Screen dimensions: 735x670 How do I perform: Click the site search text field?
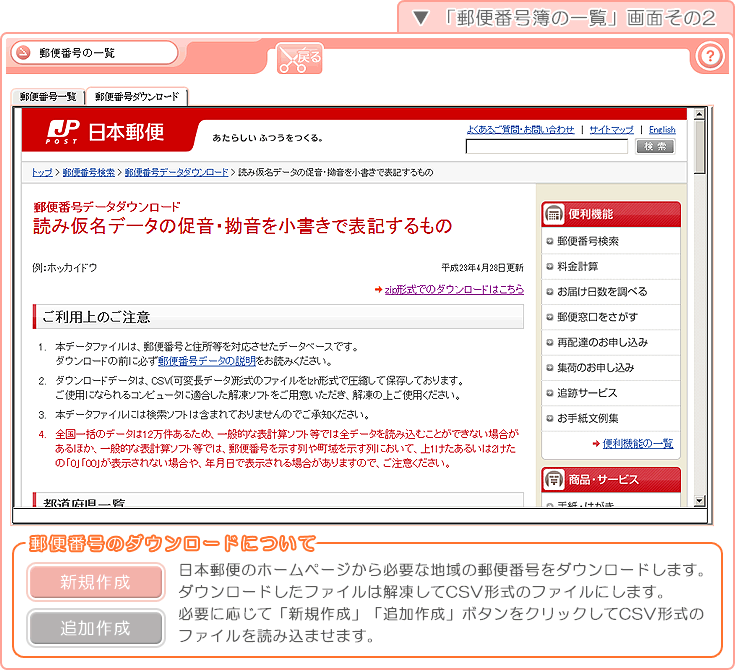546,147
